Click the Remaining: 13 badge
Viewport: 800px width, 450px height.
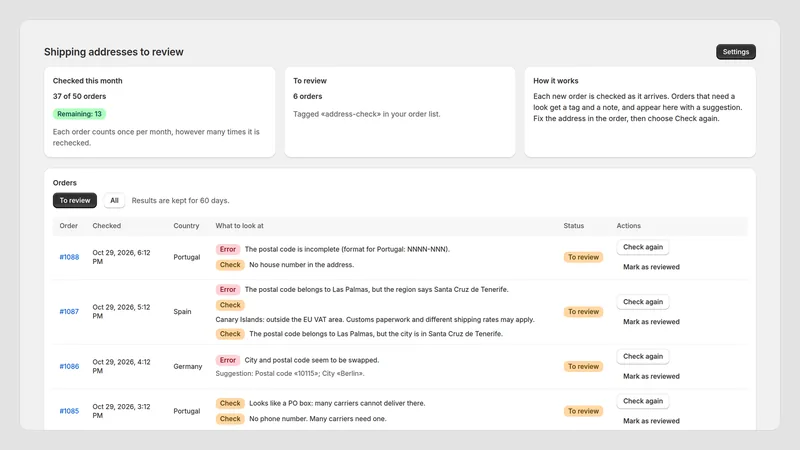click(79, 114)
